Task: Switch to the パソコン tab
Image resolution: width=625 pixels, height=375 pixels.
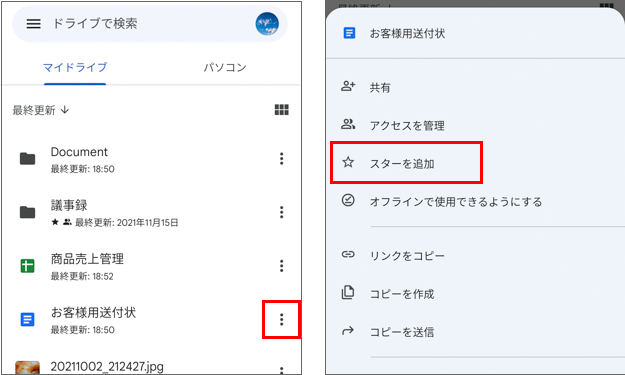Action: (225, 67)
